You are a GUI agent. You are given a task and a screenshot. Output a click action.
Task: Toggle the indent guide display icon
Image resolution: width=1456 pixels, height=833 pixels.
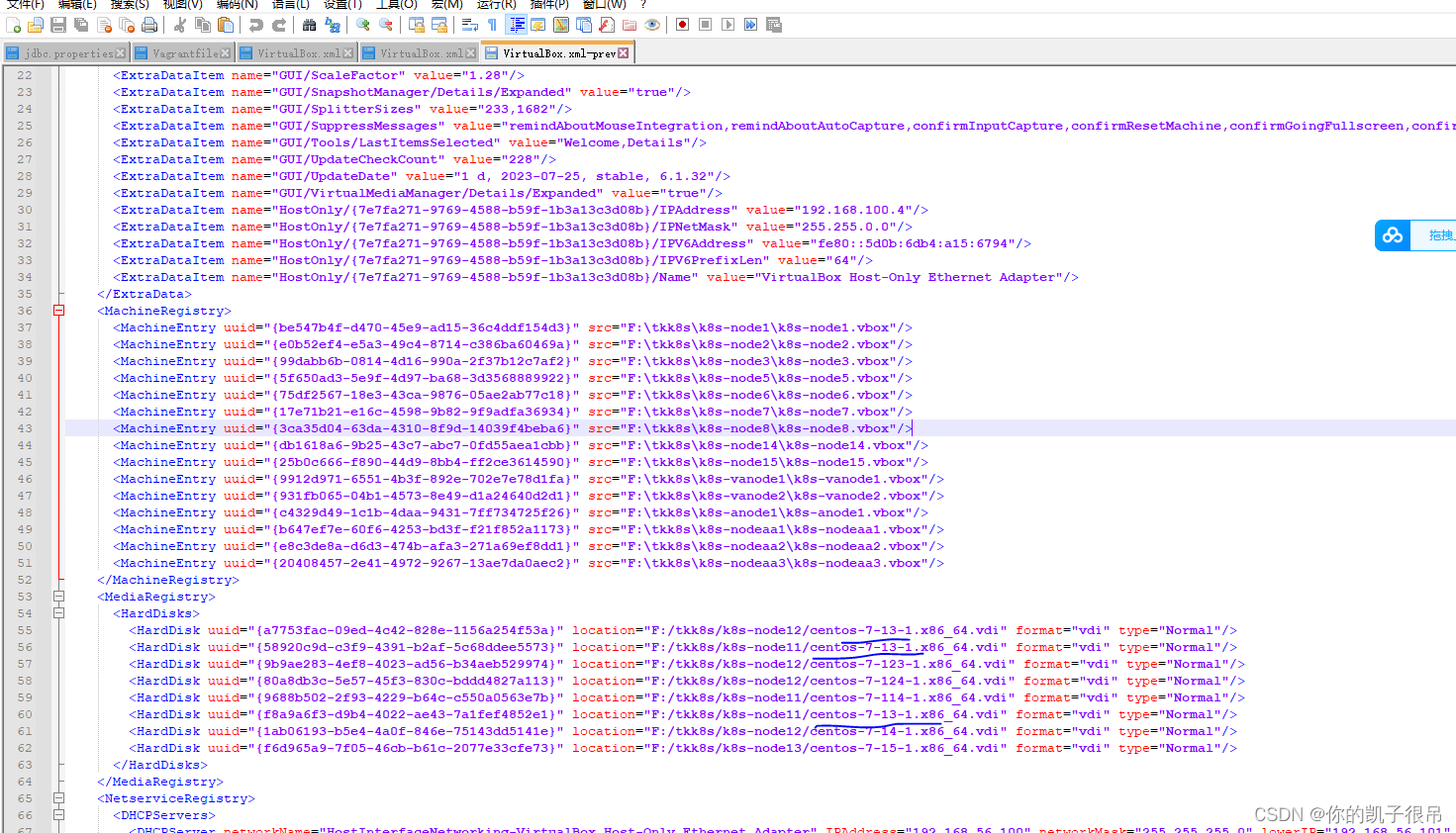(x=517, y=27)
